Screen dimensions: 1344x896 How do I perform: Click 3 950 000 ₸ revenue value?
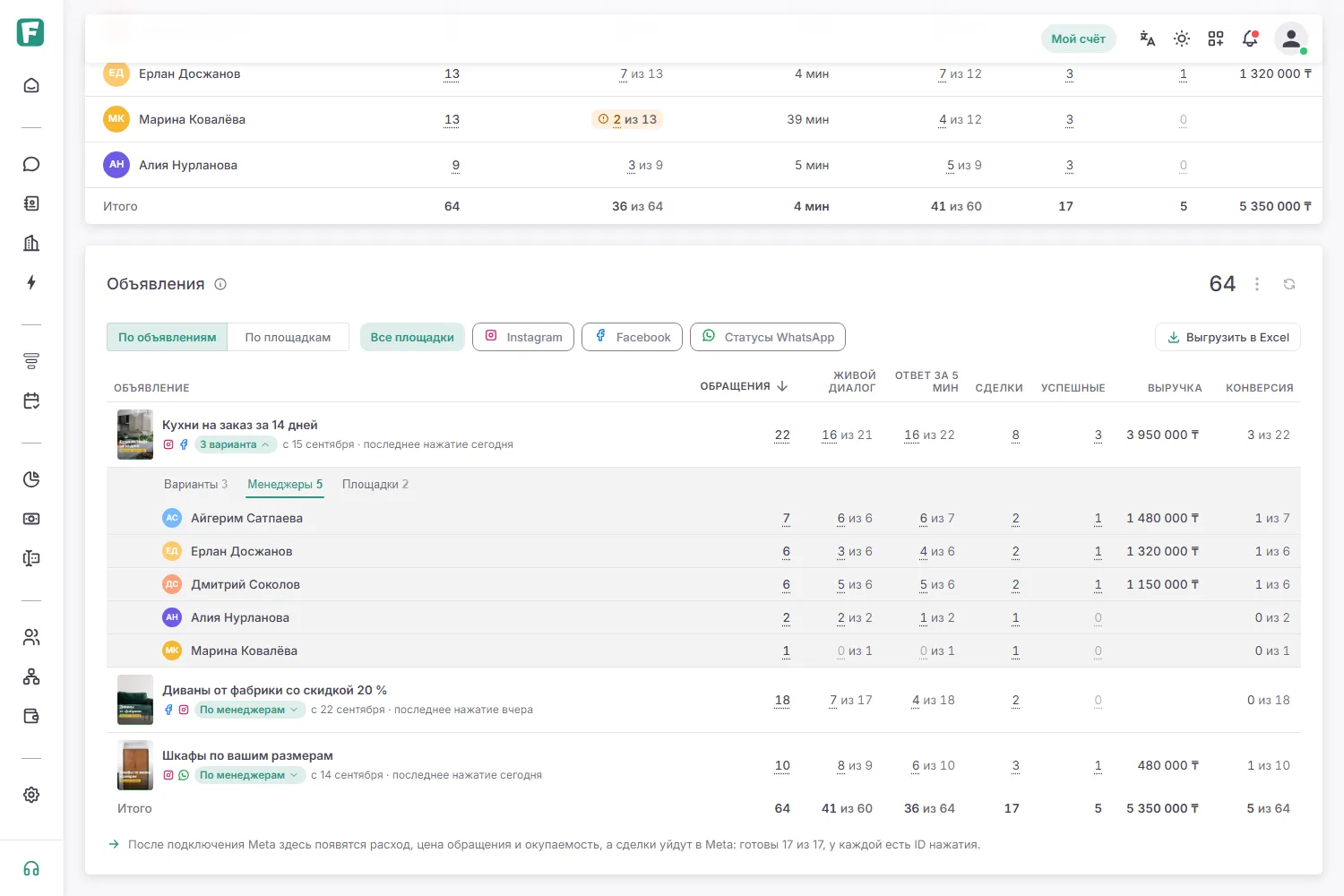(x=1162, y=435)
